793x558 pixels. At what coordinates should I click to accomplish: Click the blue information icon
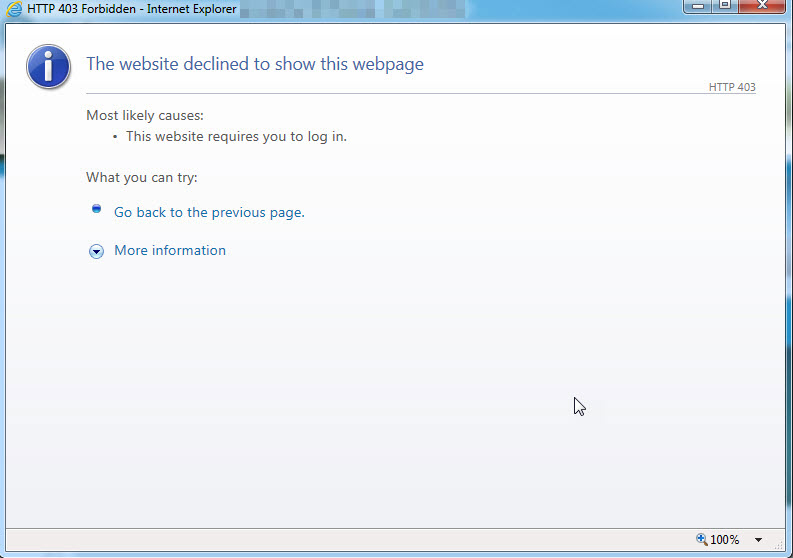49,66
